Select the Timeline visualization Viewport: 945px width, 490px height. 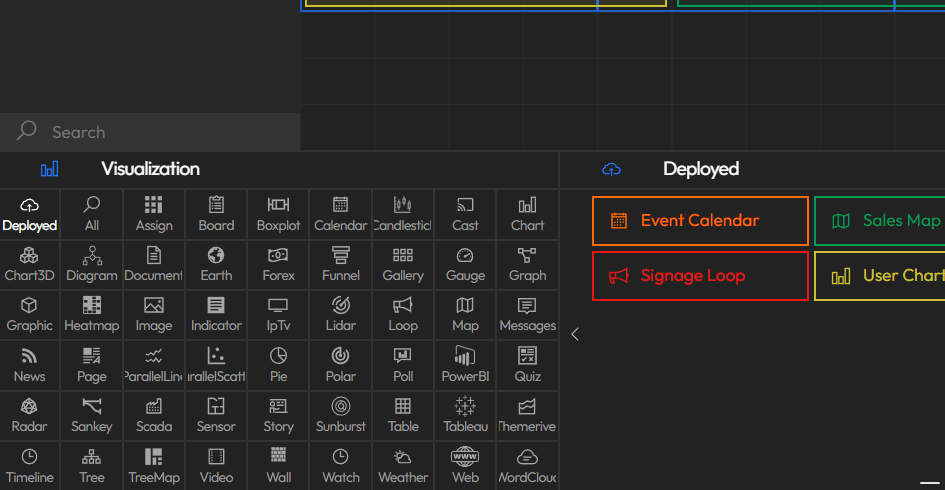click(30, 466)
